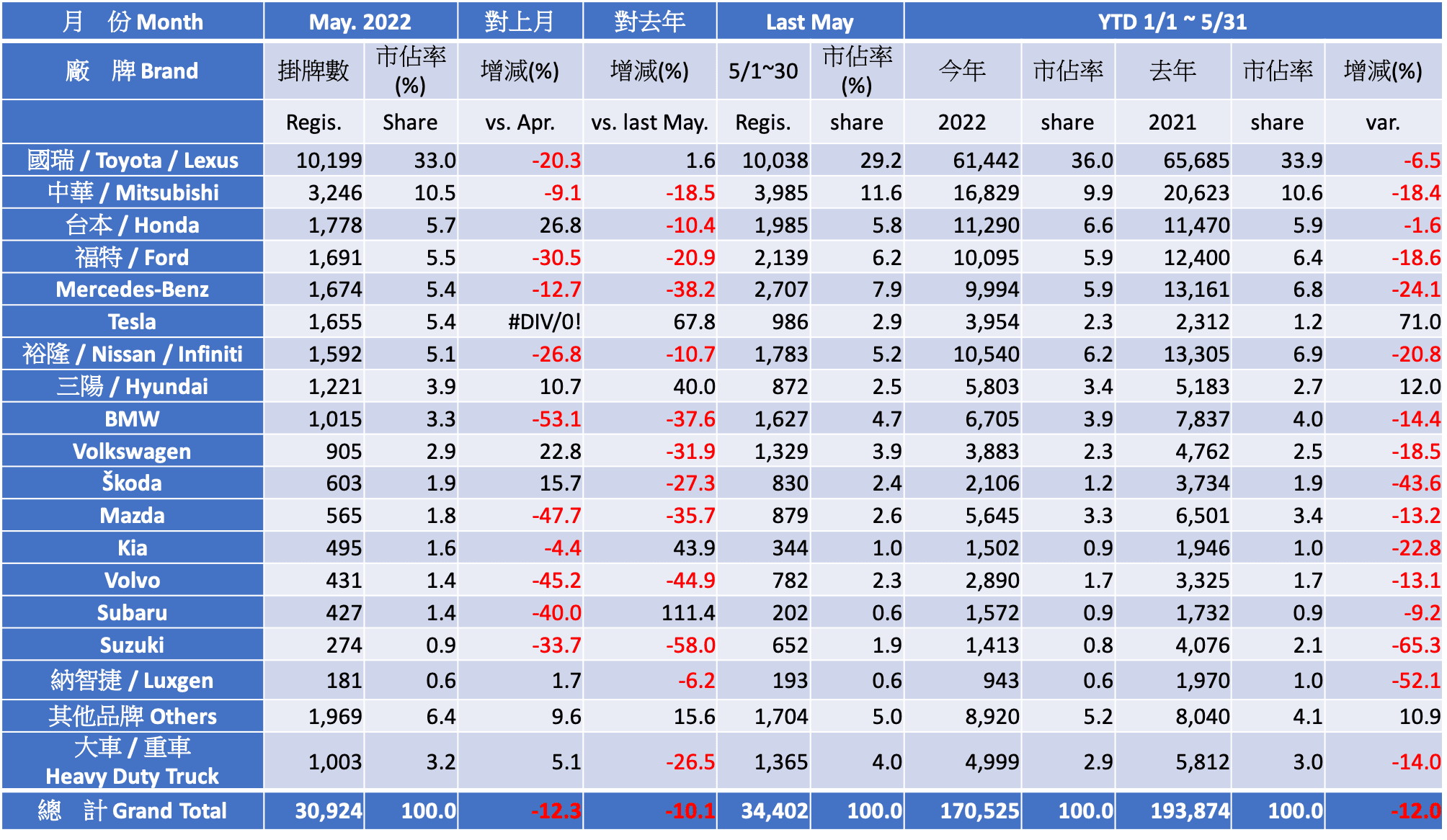Click Grand Total vs Apr -12.3
1447x840 pixels.
(520, 810)
